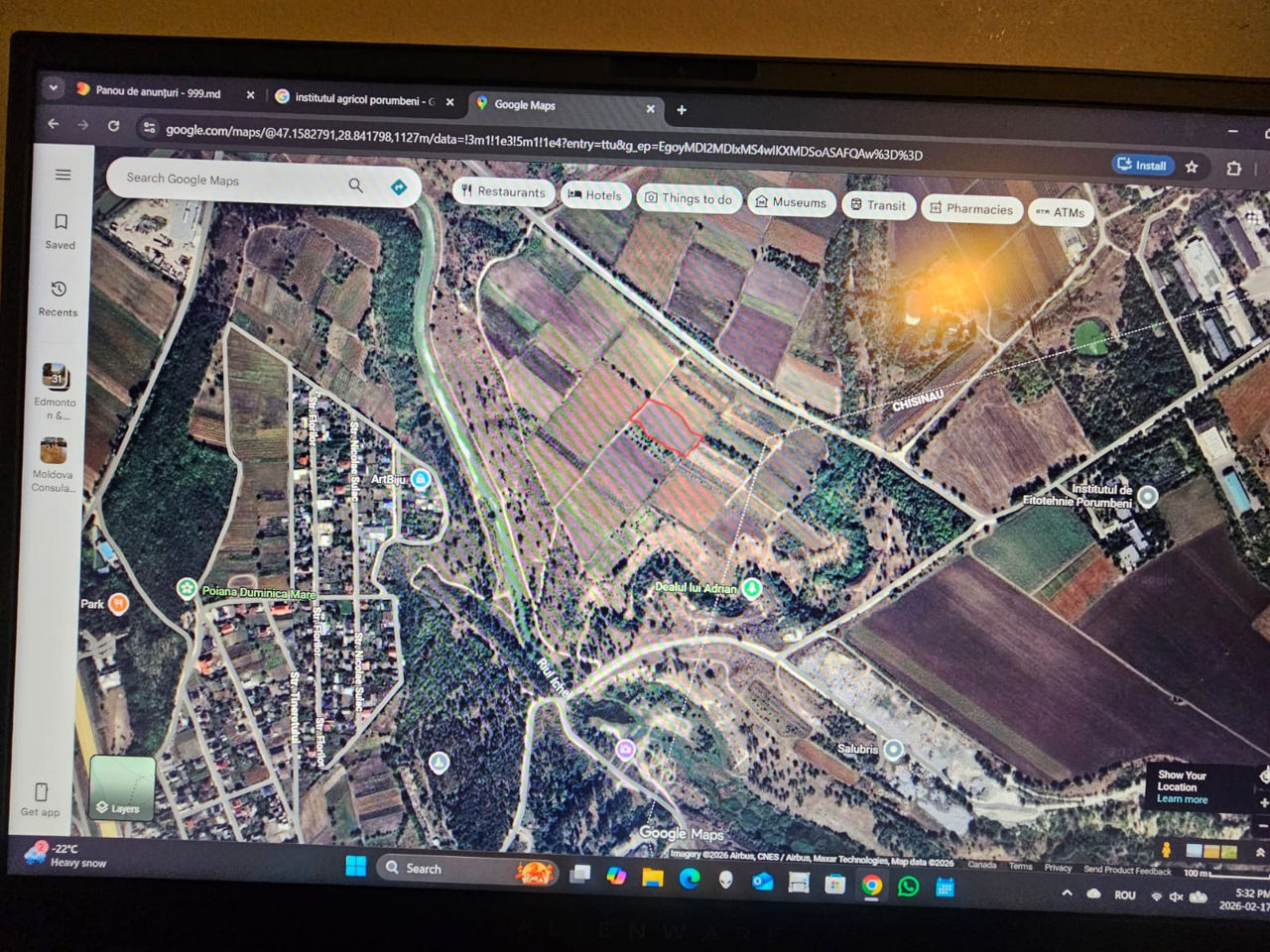This screenshot has width=1270, height=952.
Task: Install the Google Maps app
Action: click(1143, 165)
